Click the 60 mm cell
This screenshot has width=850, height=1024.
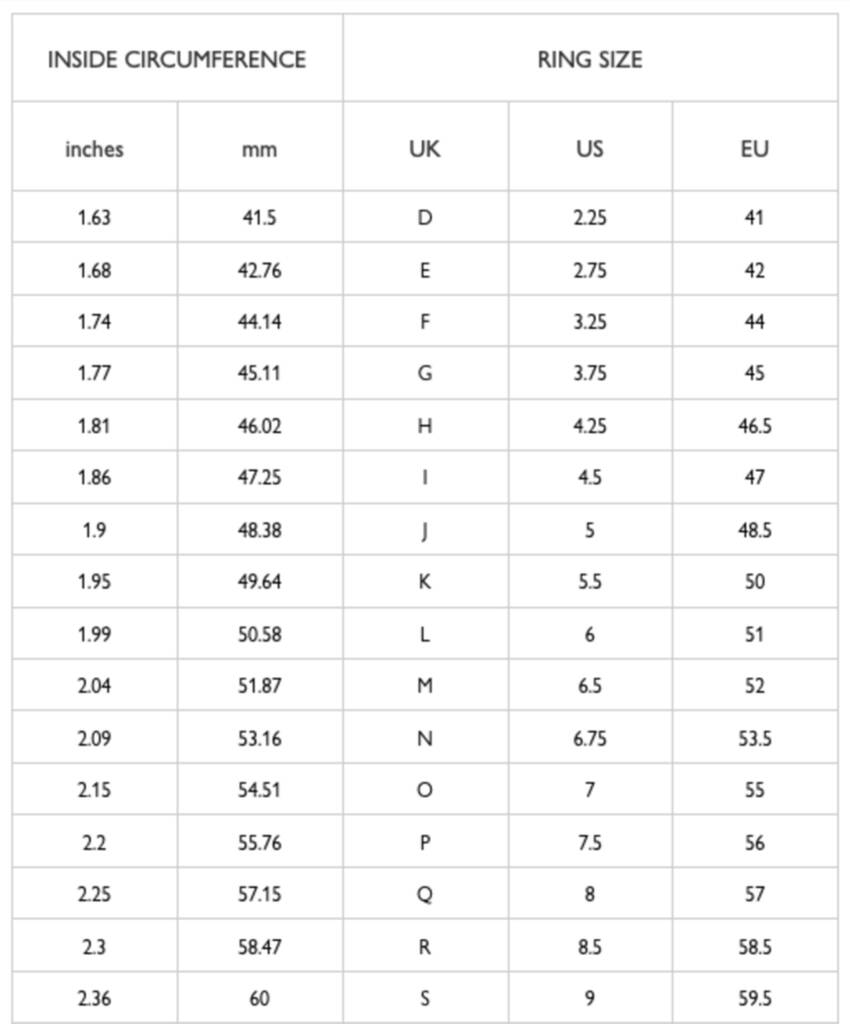[259, 998]
